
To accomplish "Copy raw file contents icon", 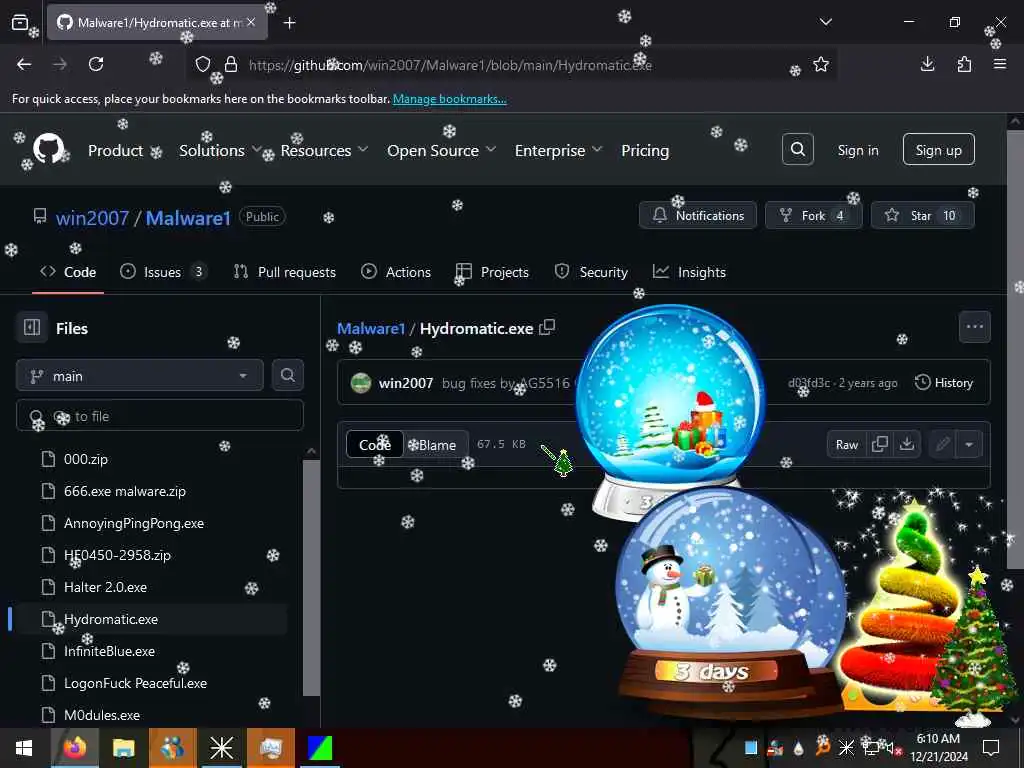I will (x=880, y=444).
